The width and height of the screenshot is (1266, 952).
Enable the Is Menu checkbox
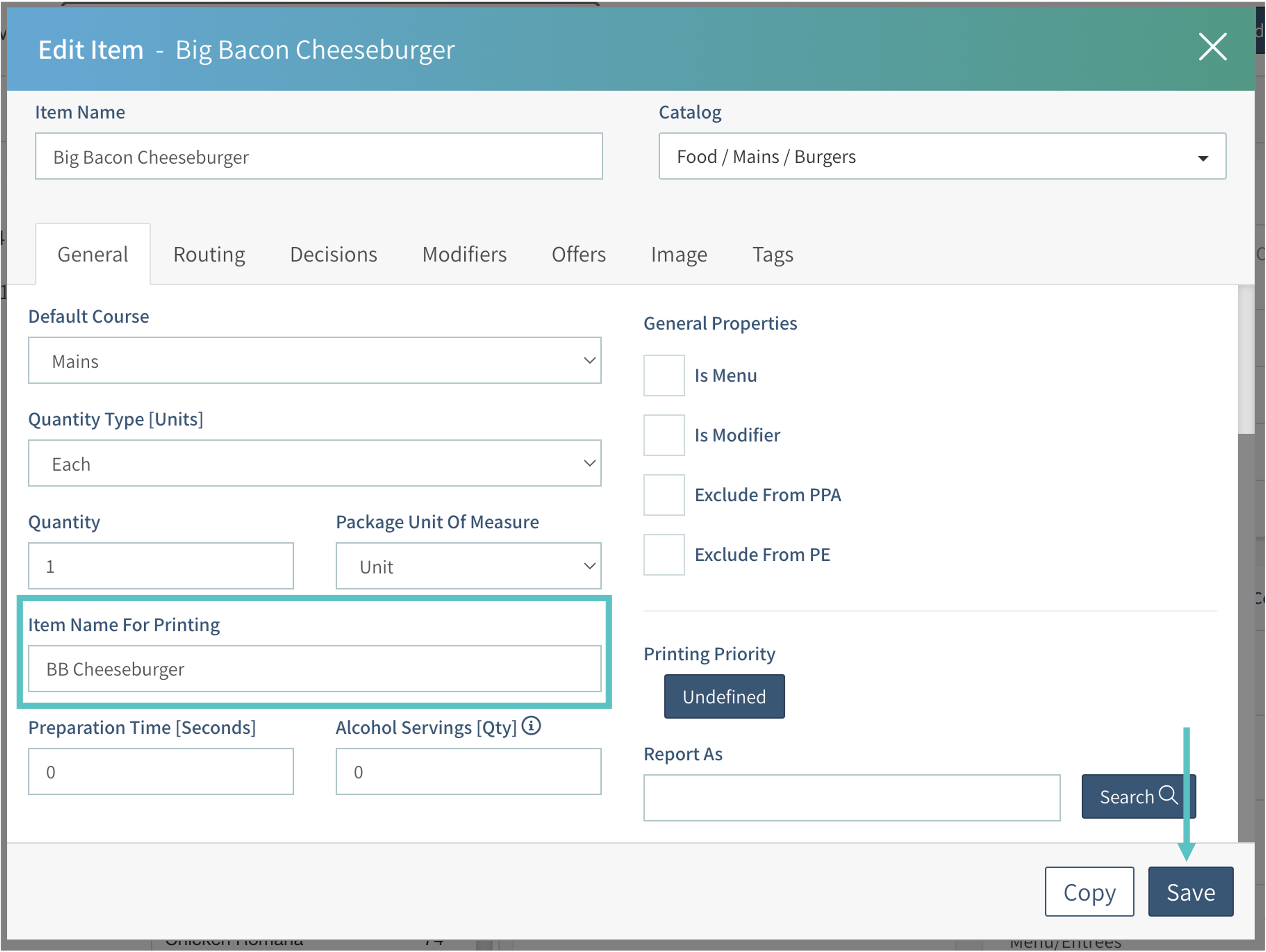click(x=664, y=375)
